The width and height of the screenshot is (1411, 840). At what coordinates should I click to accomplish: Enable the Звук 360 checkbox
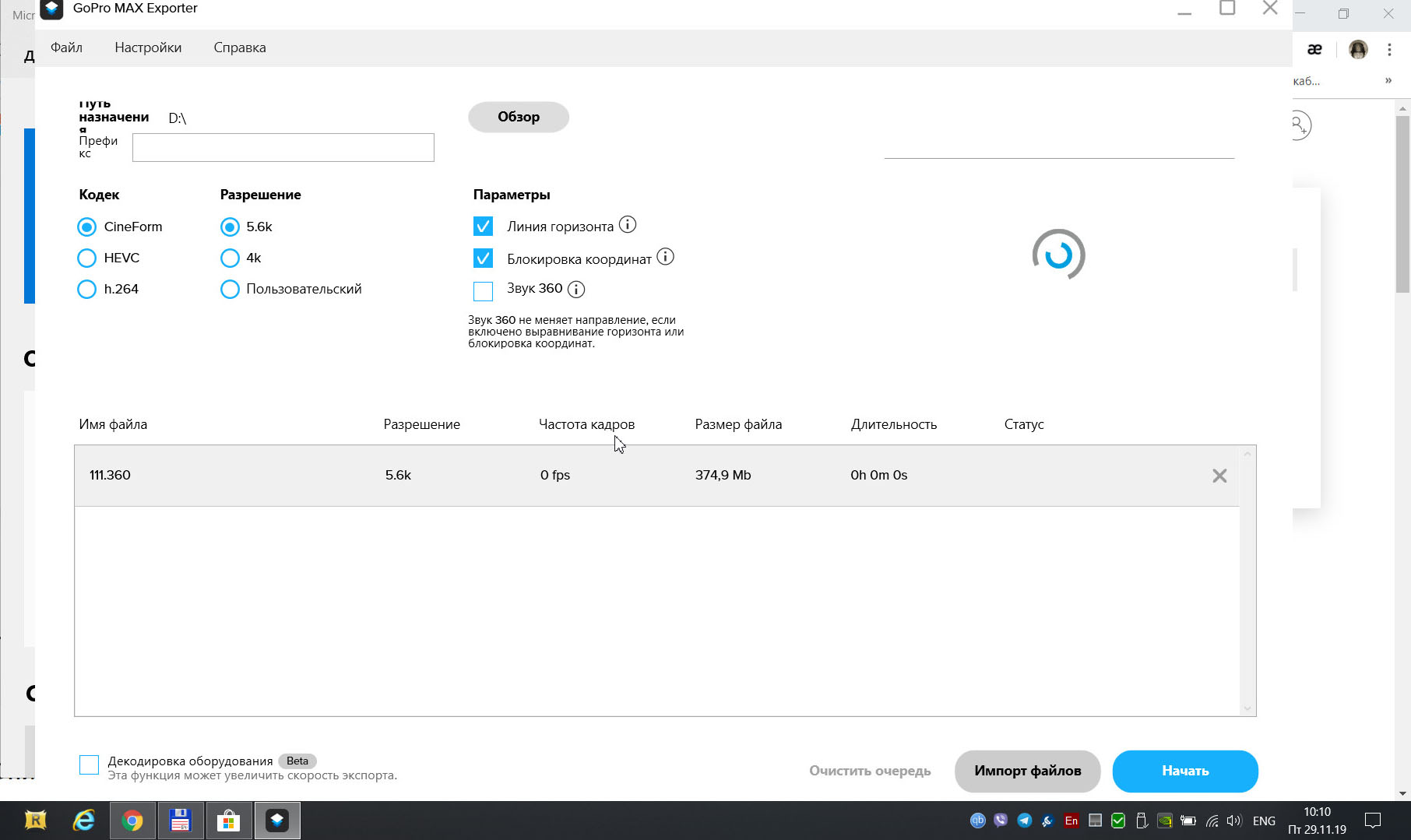tap(483, 291)
